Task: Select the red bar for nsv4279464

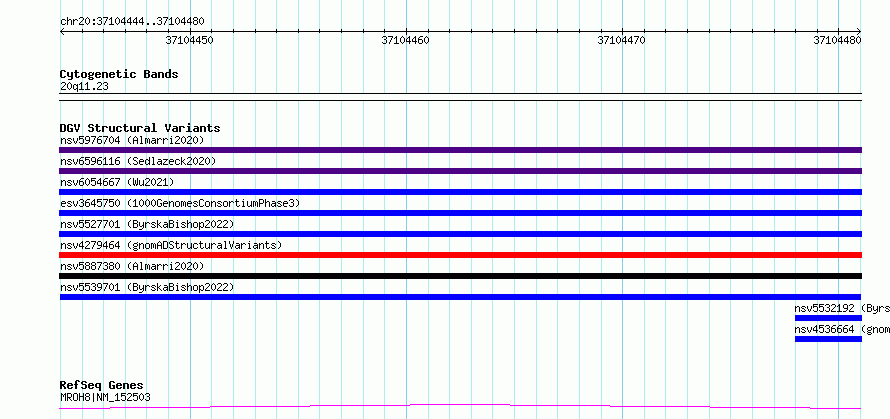Action: pos(460,255)
